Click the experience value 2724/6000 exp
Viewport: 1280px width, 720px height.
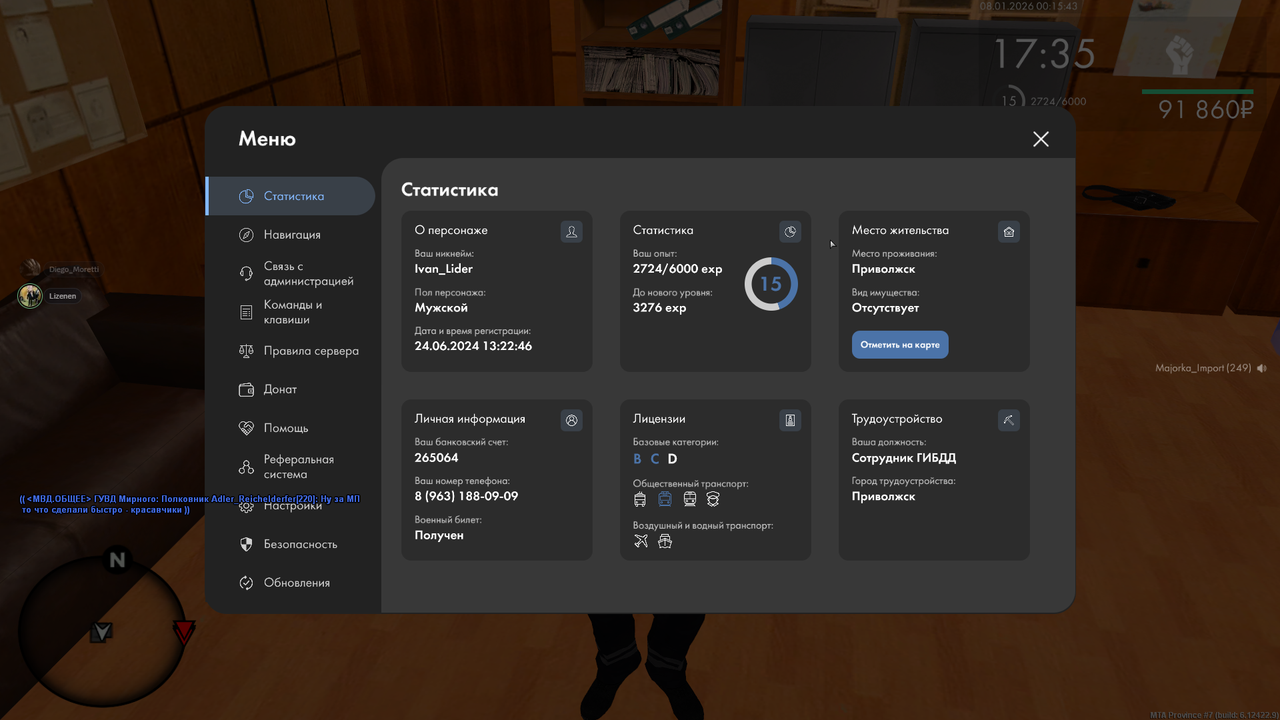pos(678,269)
